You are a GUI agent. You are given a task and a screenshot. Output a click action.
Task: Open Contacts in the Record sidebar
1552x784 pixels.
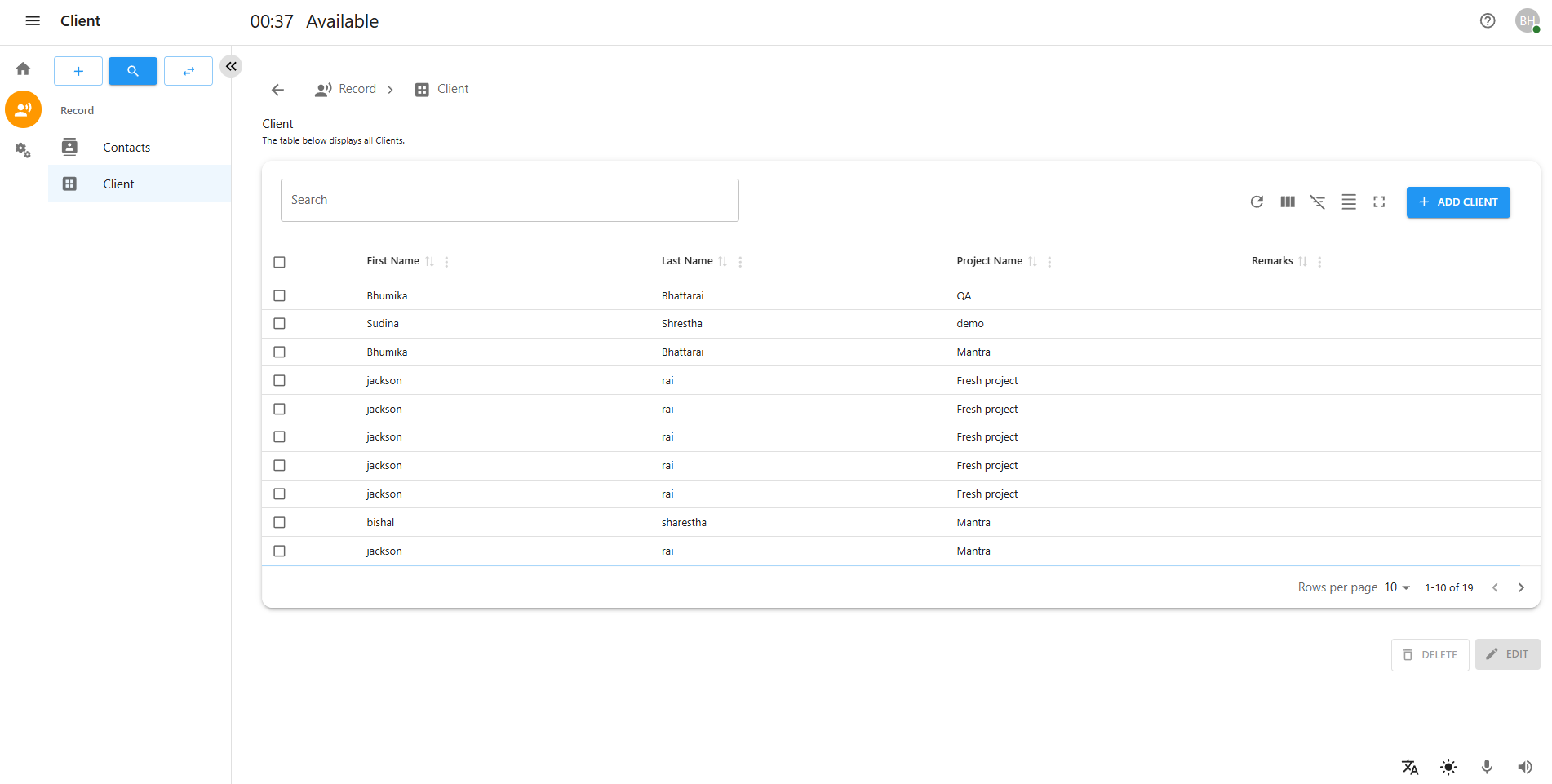126,148
